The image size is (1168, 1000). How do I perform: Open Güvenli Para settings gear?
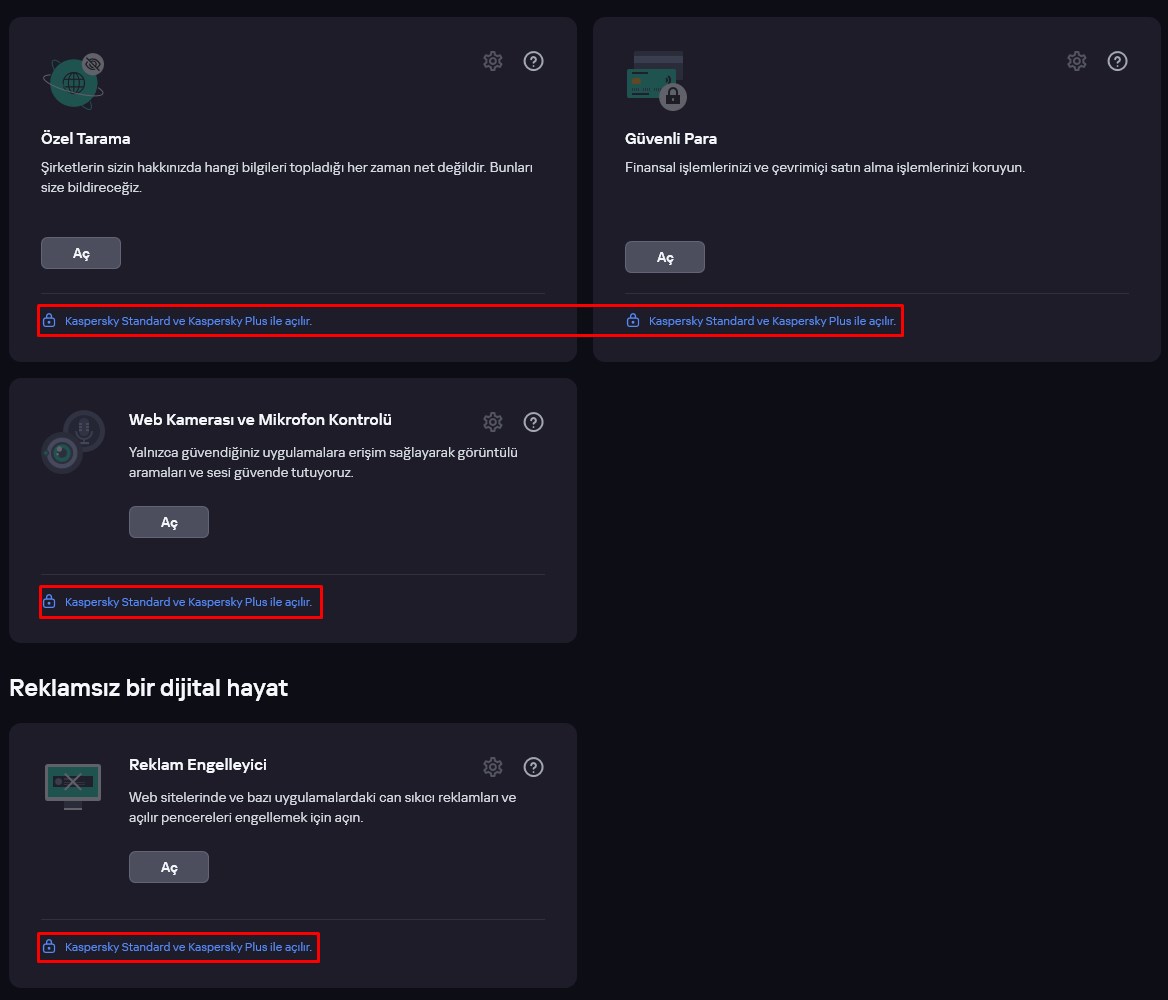pyautogui.click(x=1076, y=61)
